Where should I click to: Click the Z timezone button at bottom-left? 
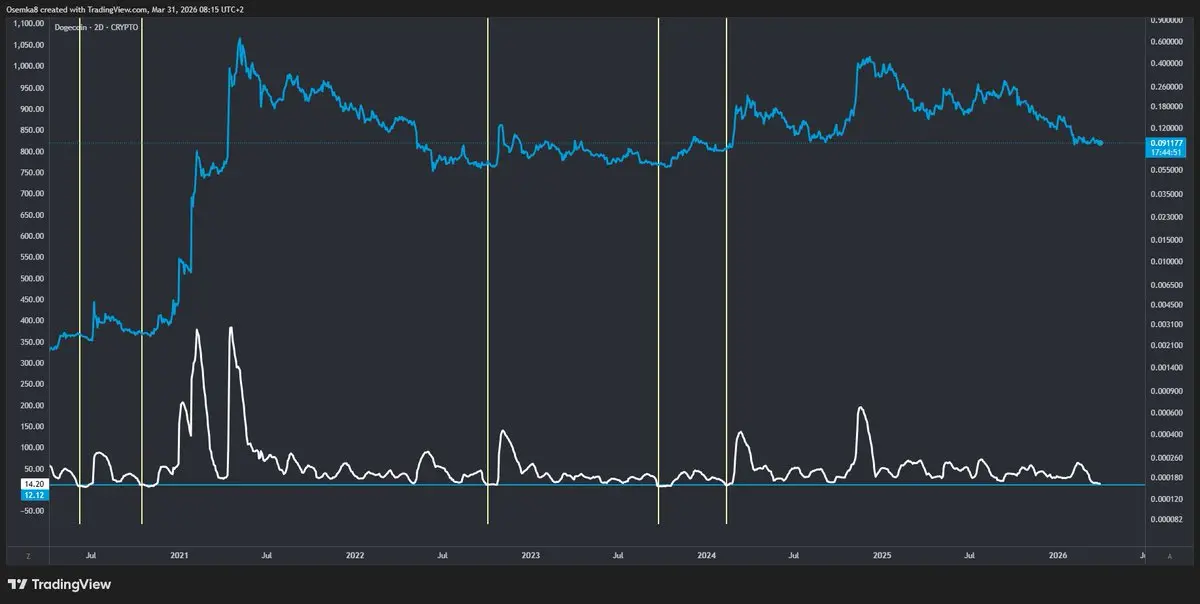[28, 554]
